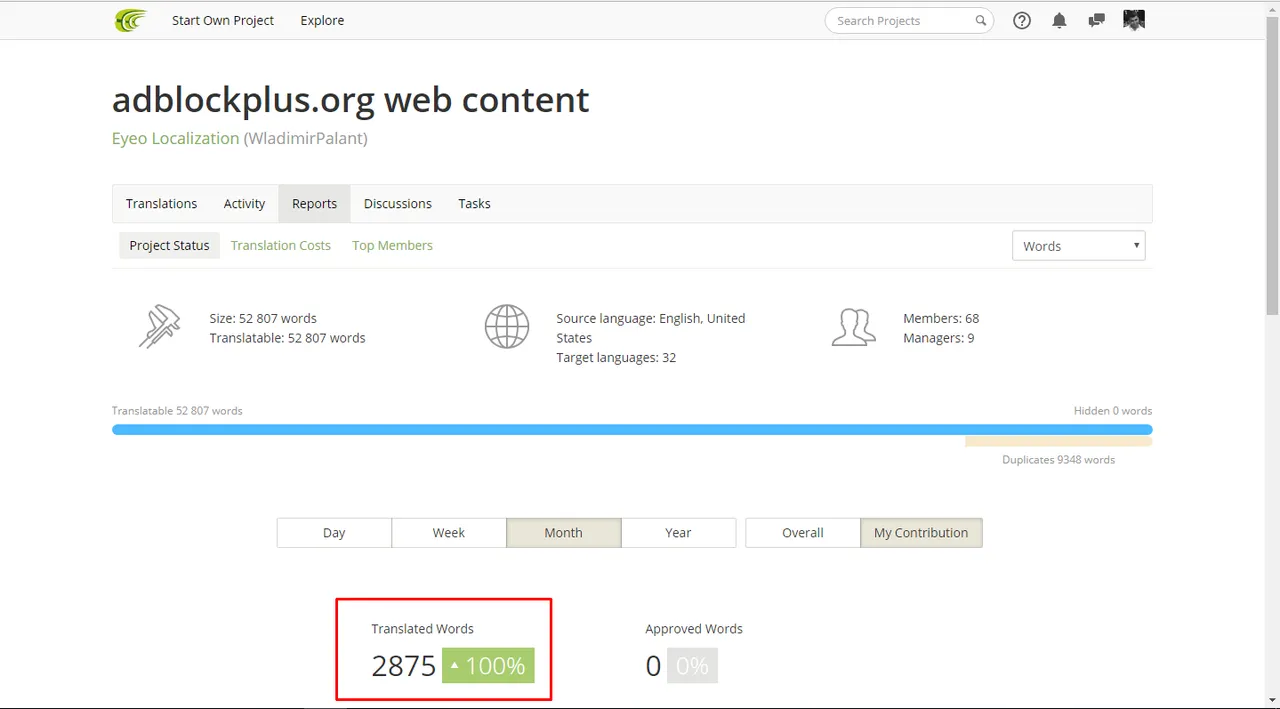
Task: Click the caliper size icon
Action: 159,327
